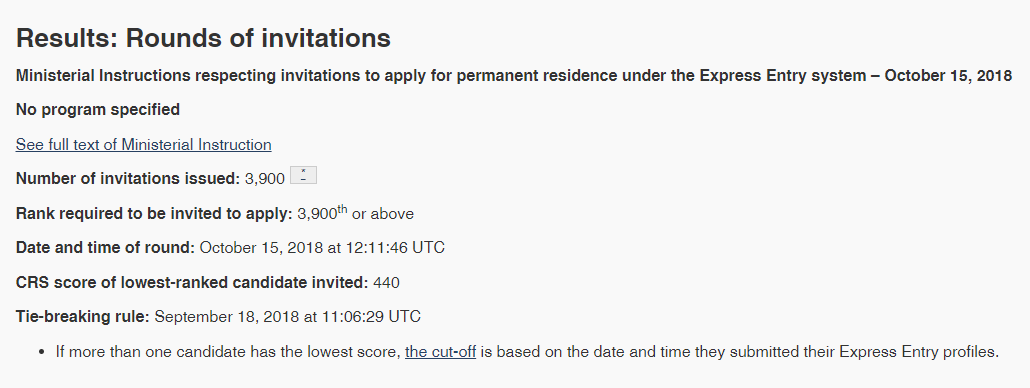Click the bullet point before the tie-breaking note
This screenshot has height=388, width=1030.
(42, 353)
